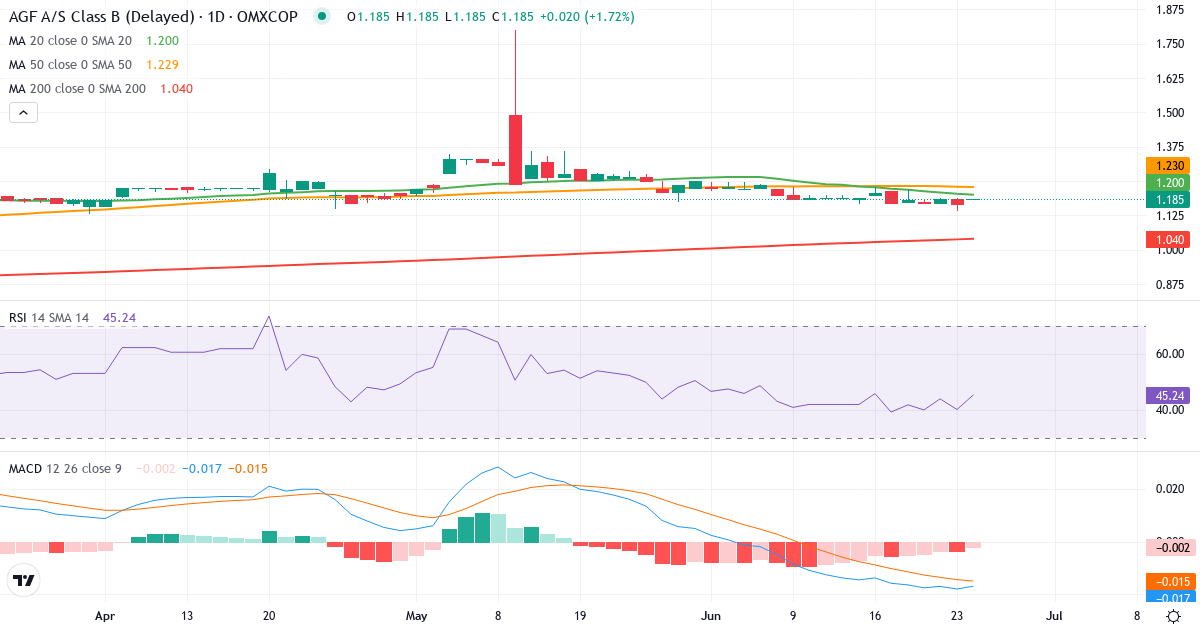The image size is (1200, 630).
Task: Select the AGF A/S Class B symbol title
Action: coord(153,17)
